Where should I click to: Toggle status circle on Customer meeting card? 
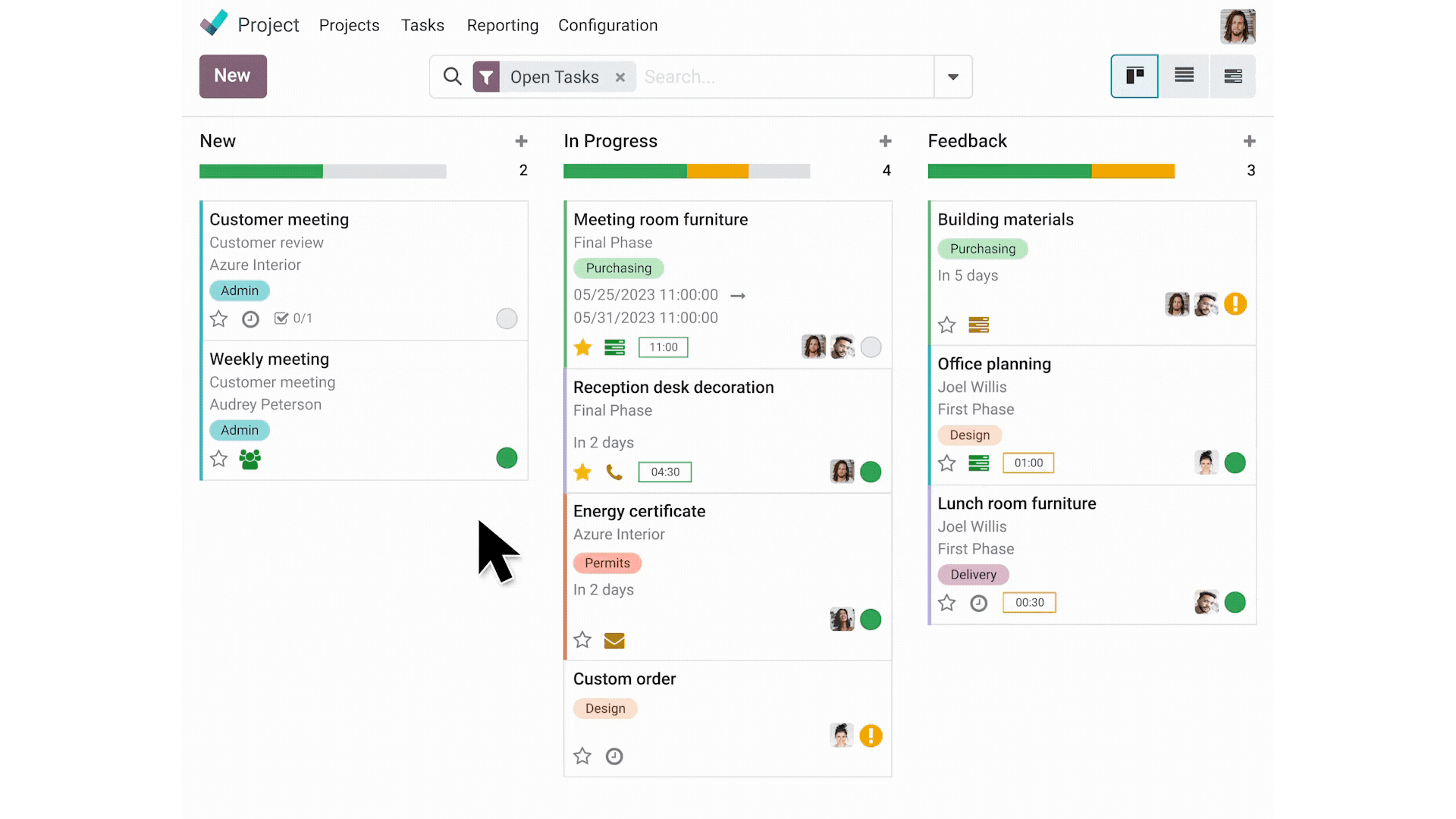507,318
